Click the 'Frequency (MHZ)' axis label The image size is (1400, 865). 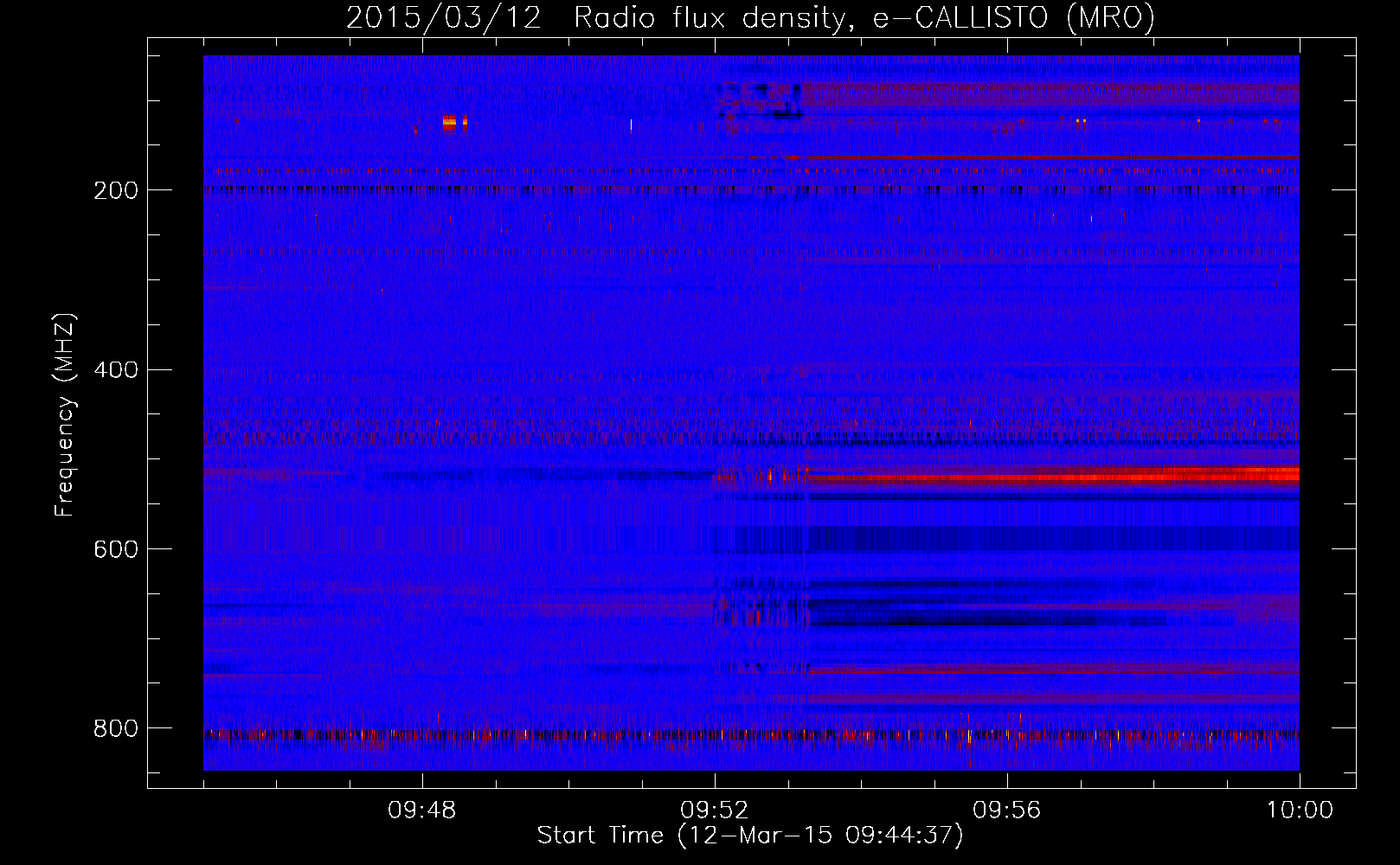pos(65,414)
